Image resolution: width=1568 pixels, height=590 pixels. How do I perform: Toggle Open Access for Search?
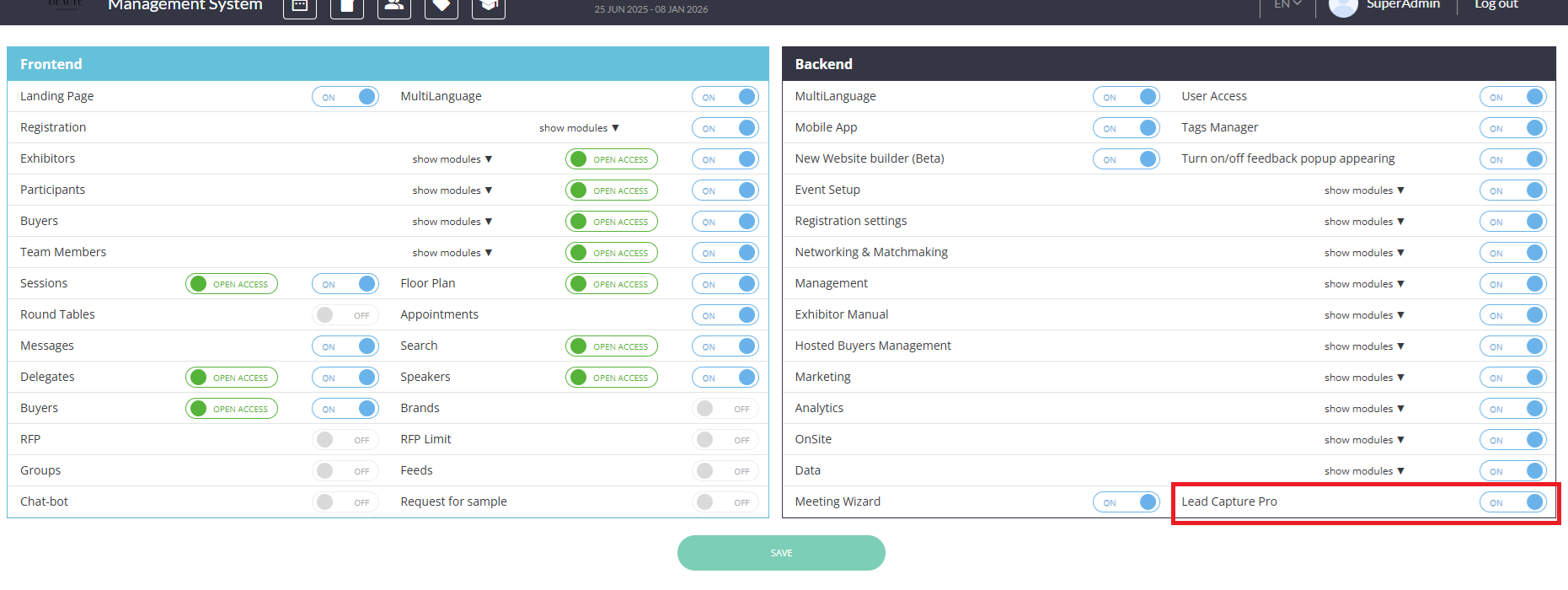pyautogui.click(x=612, y=346)
